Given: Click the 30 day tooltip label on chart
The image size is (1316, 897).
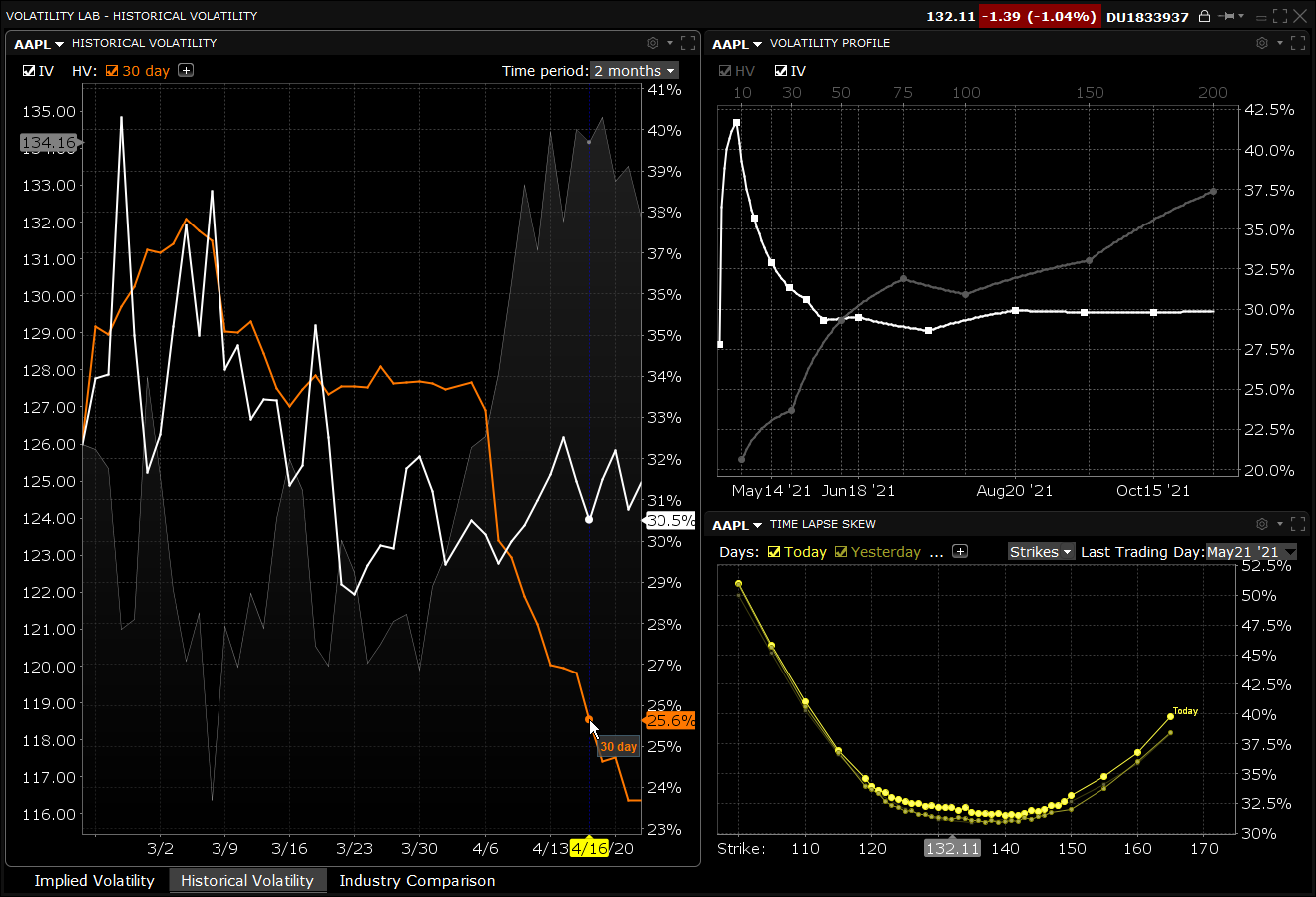Looking at the screenshot, I should (x=618, y=747).
